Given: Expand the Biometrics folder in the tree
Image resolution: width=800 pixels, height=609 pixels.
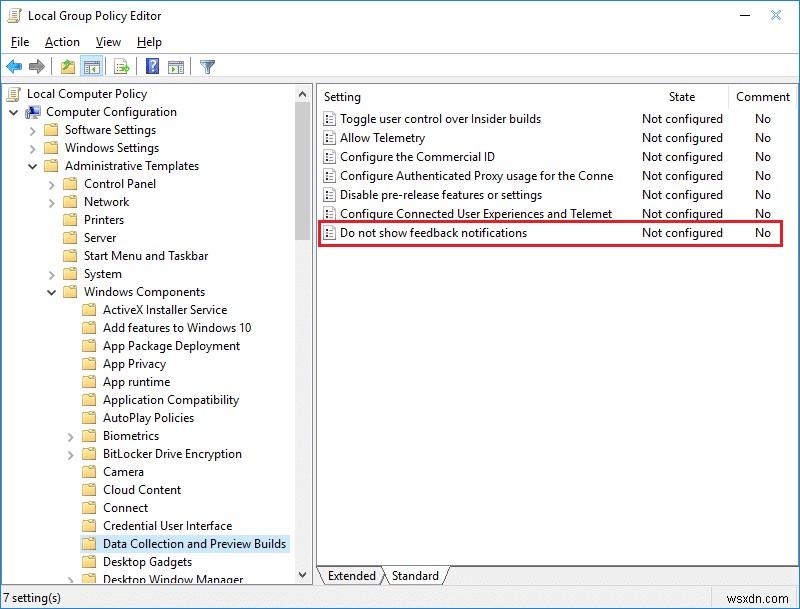Looking at the screenshot, I should (x=70, y=435).
